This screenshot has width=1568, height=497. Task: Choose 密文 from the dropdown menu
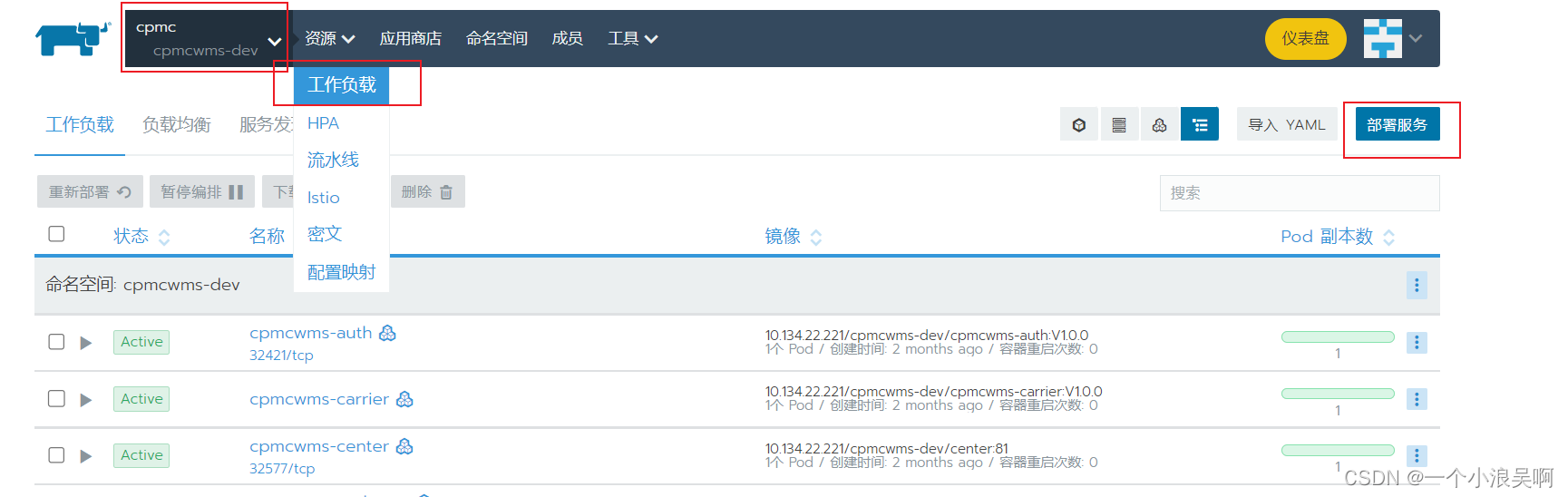324,234
